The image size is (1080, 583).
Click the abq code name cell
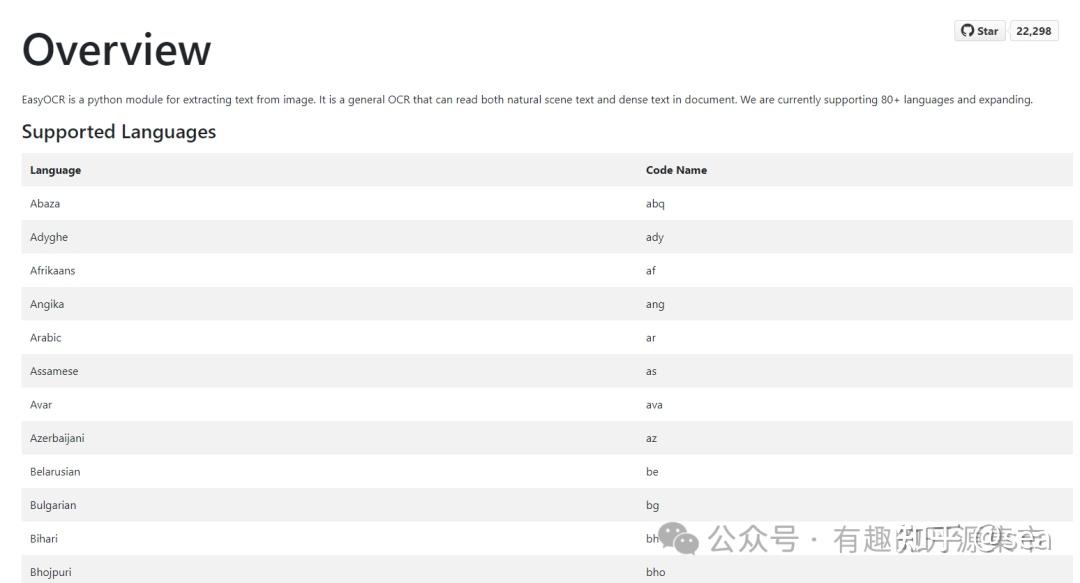point(653,203)
